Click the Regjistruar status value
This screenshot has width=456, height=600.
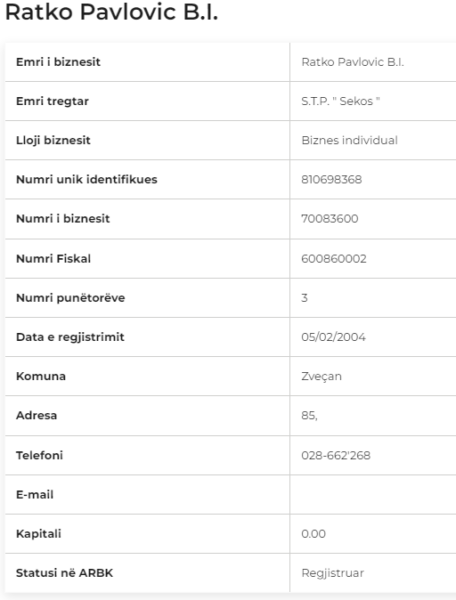click(x=332, y=573)
